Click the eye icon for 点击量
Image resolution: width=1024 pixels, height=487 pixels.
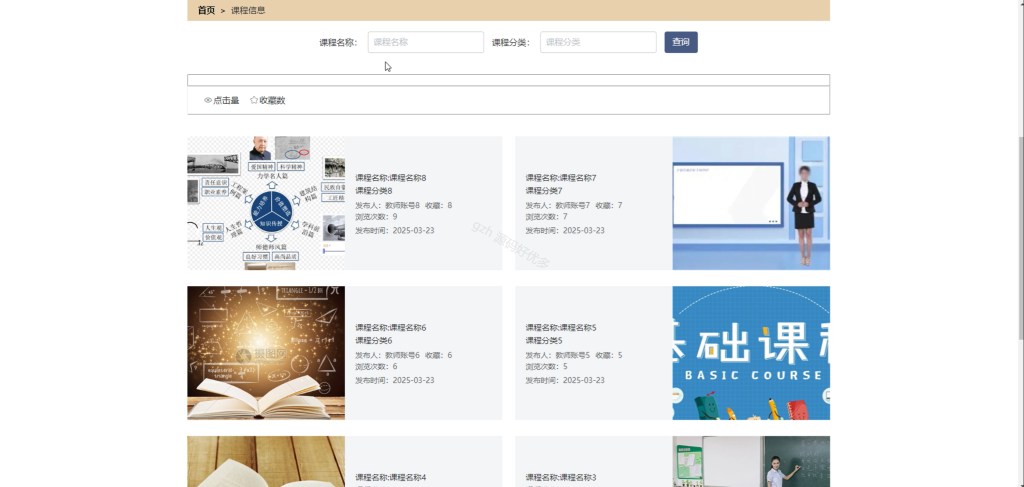pos(208,101)
